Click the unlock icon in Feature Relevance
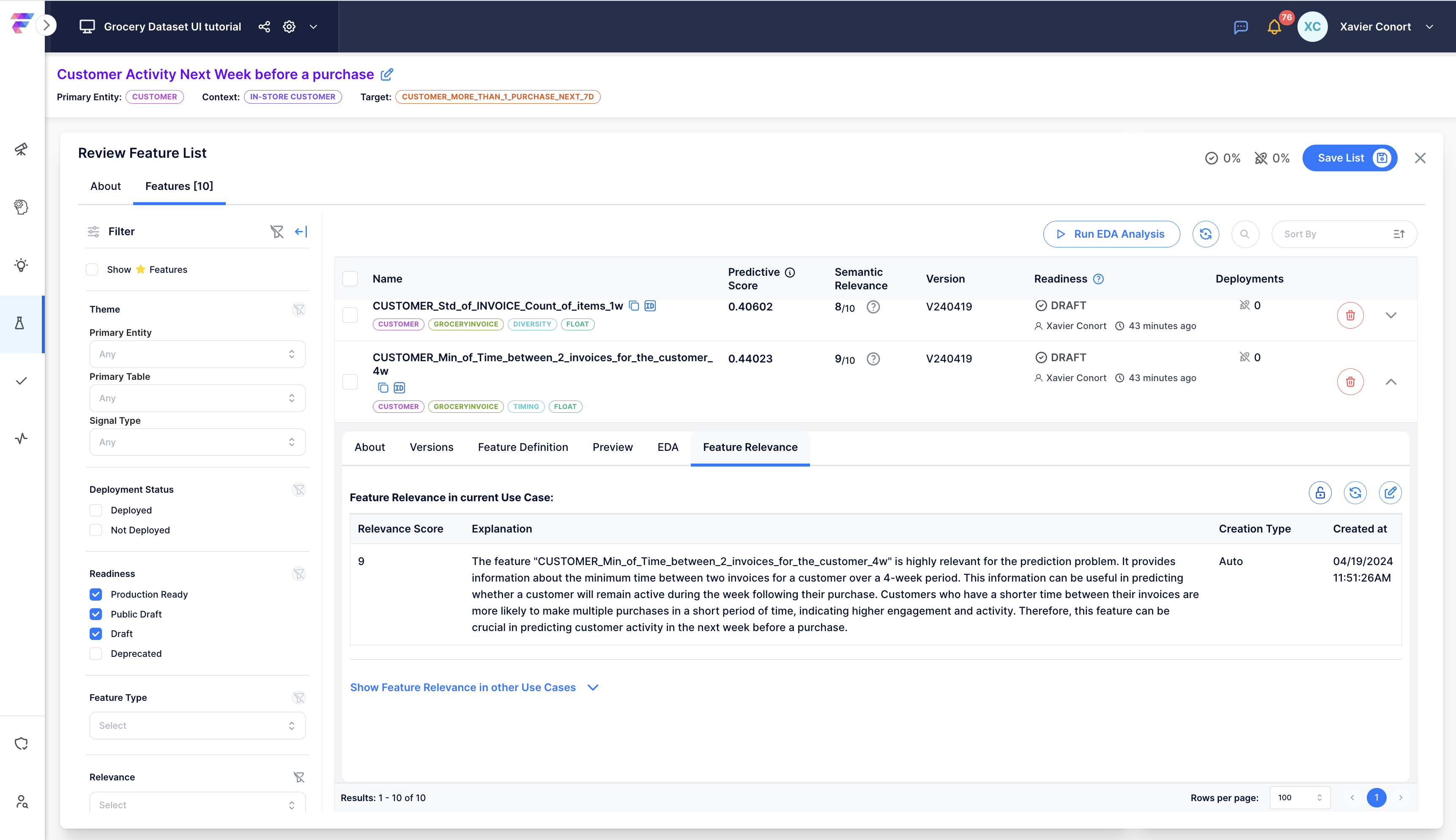This screenshot has height=840, width=1456. pos(1320,493)
